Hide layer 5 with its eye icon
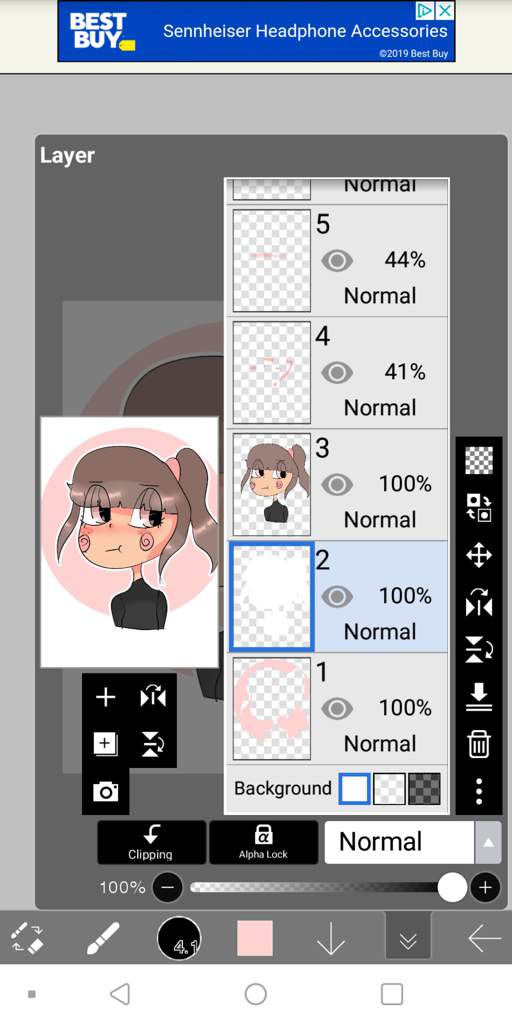 (337, 261)
